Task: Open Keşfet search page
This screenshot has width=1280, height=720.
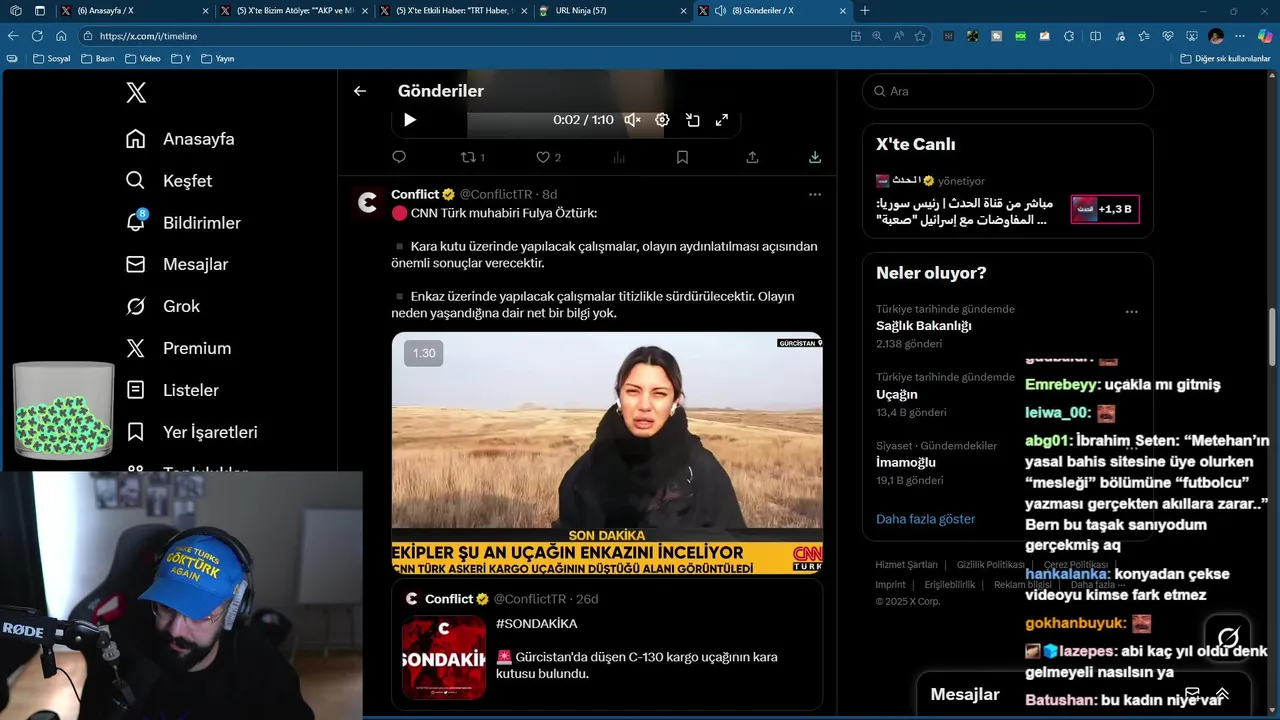Action: [169, 181]
